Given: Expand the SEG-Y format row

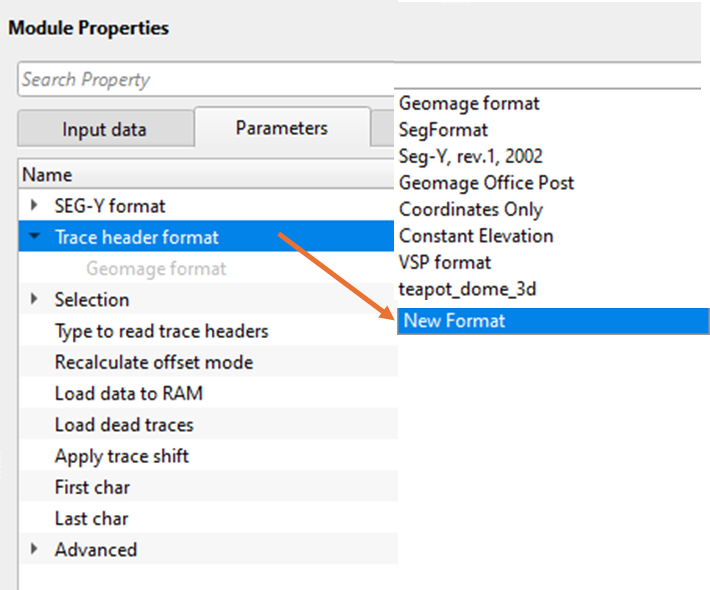Looking at the screenshot, I should (x=35, y=206).
